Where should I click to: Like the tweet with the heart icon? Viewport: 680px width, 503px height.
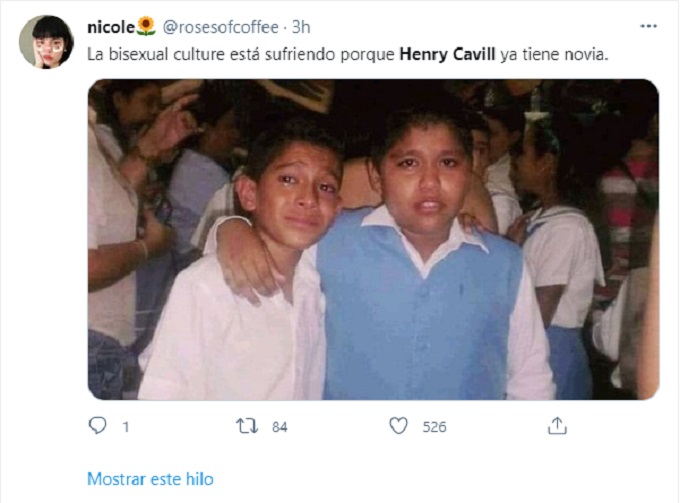pos(399,426)
